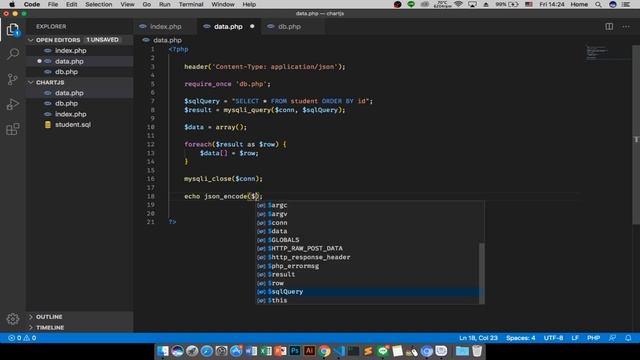The width and height of the screenshot is (640, 360).
Task: Launch Illustrator from the dock
Action: click(309, 351)
